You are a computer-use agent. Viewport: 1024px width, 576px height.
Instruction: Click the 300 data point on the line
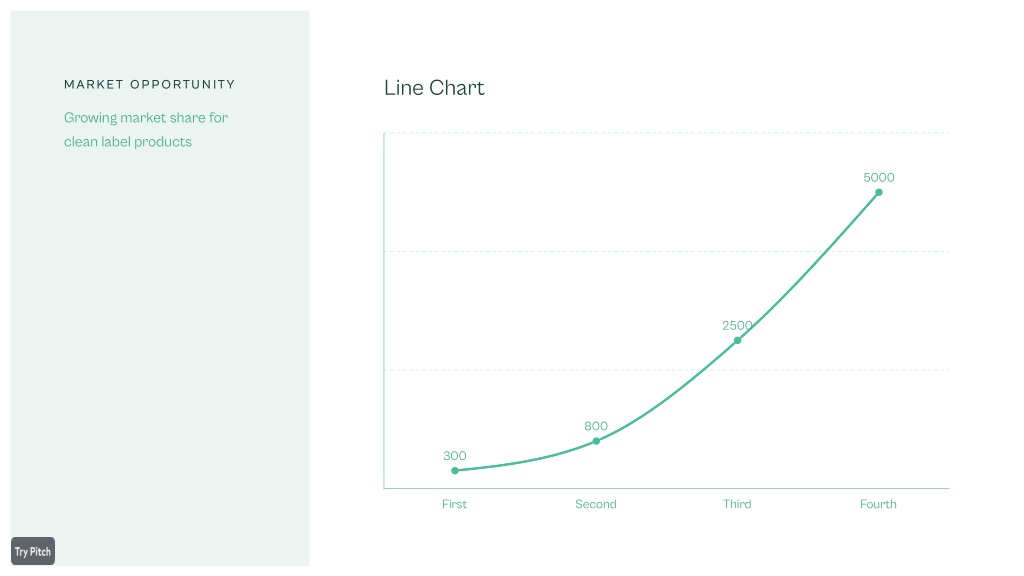pos(455,470)
